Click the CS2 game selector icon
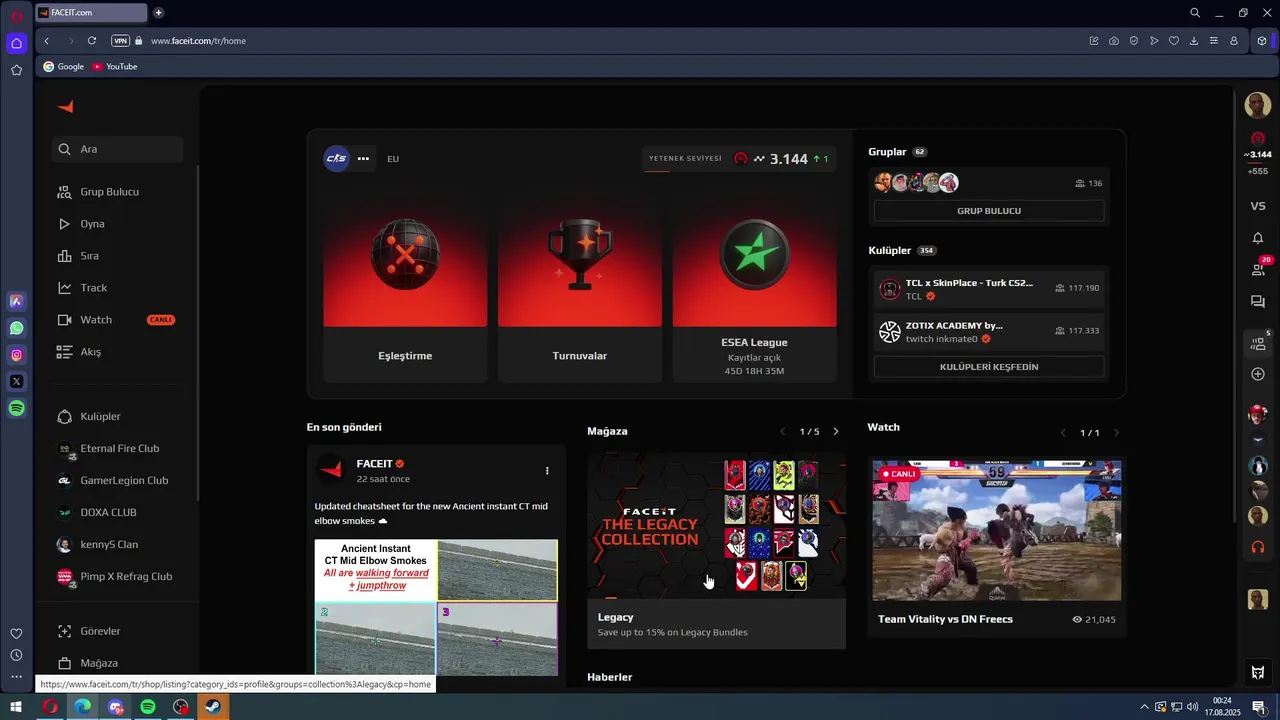Viewport: 1280px width, 720px height. pos(336,158)
